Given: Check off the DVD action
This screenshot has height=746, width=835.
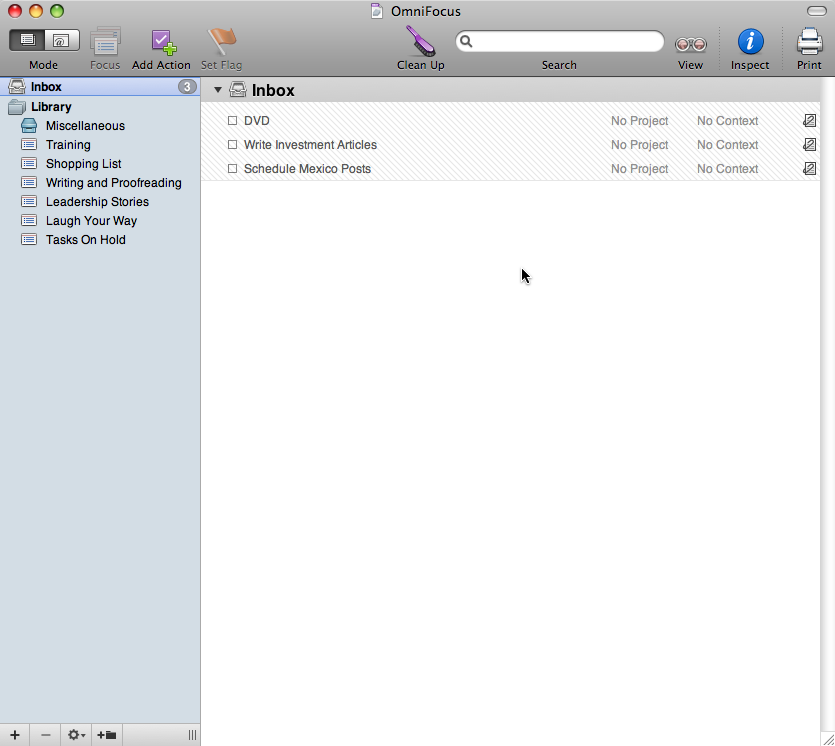Looking at the screenshot, I should point(232,121).
